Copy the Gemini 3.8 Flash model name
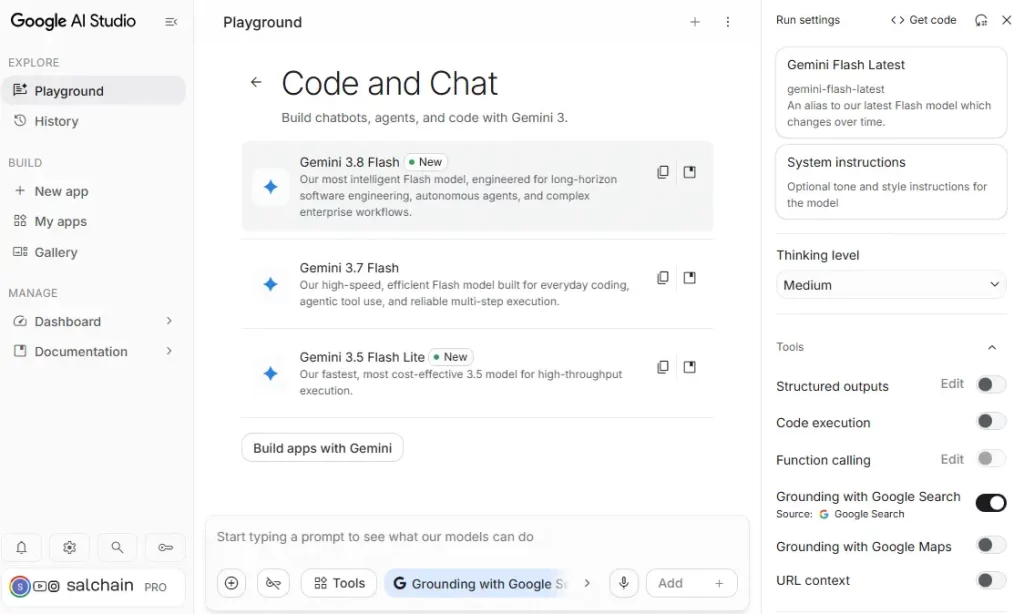Viewport: 1024px width, 614px height. tap(663, 172)
